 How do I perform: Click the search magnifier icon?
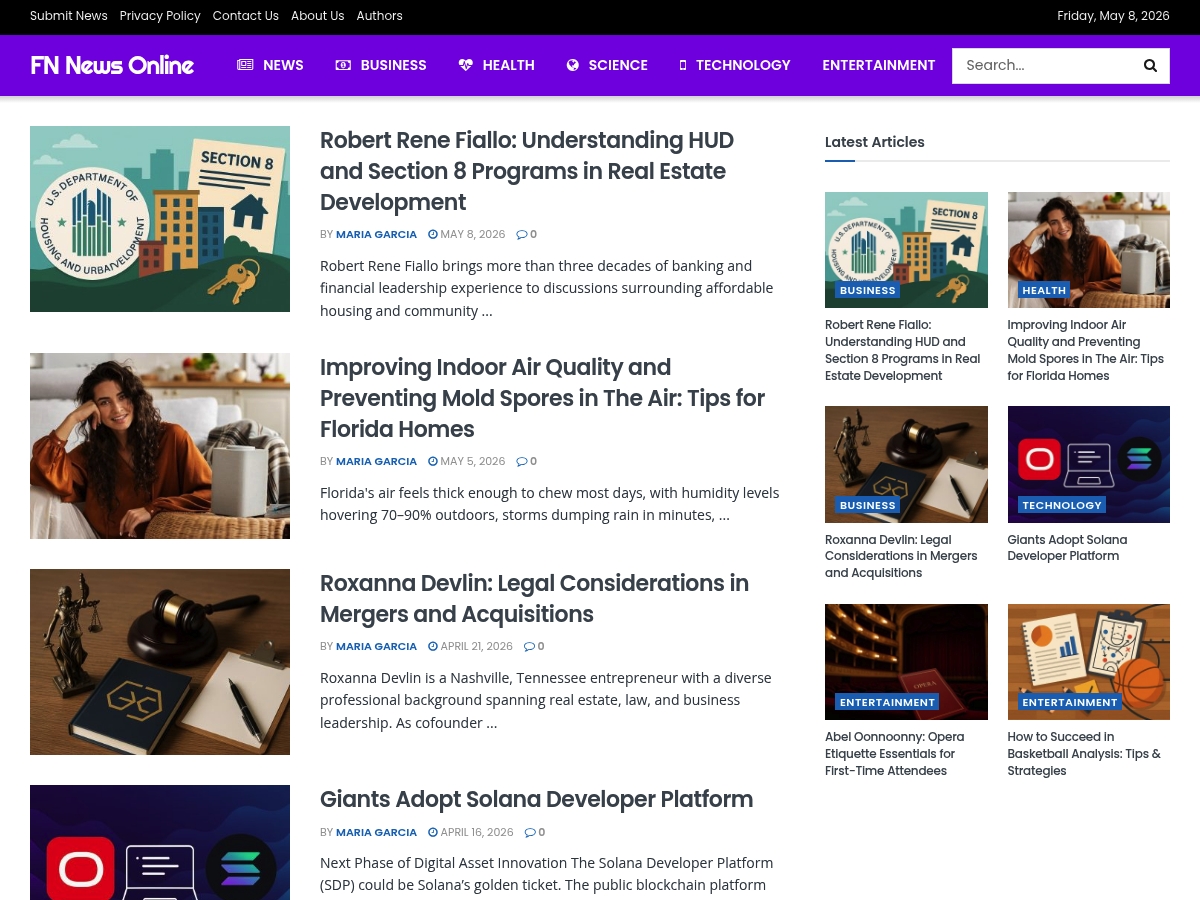point(1150,66)
